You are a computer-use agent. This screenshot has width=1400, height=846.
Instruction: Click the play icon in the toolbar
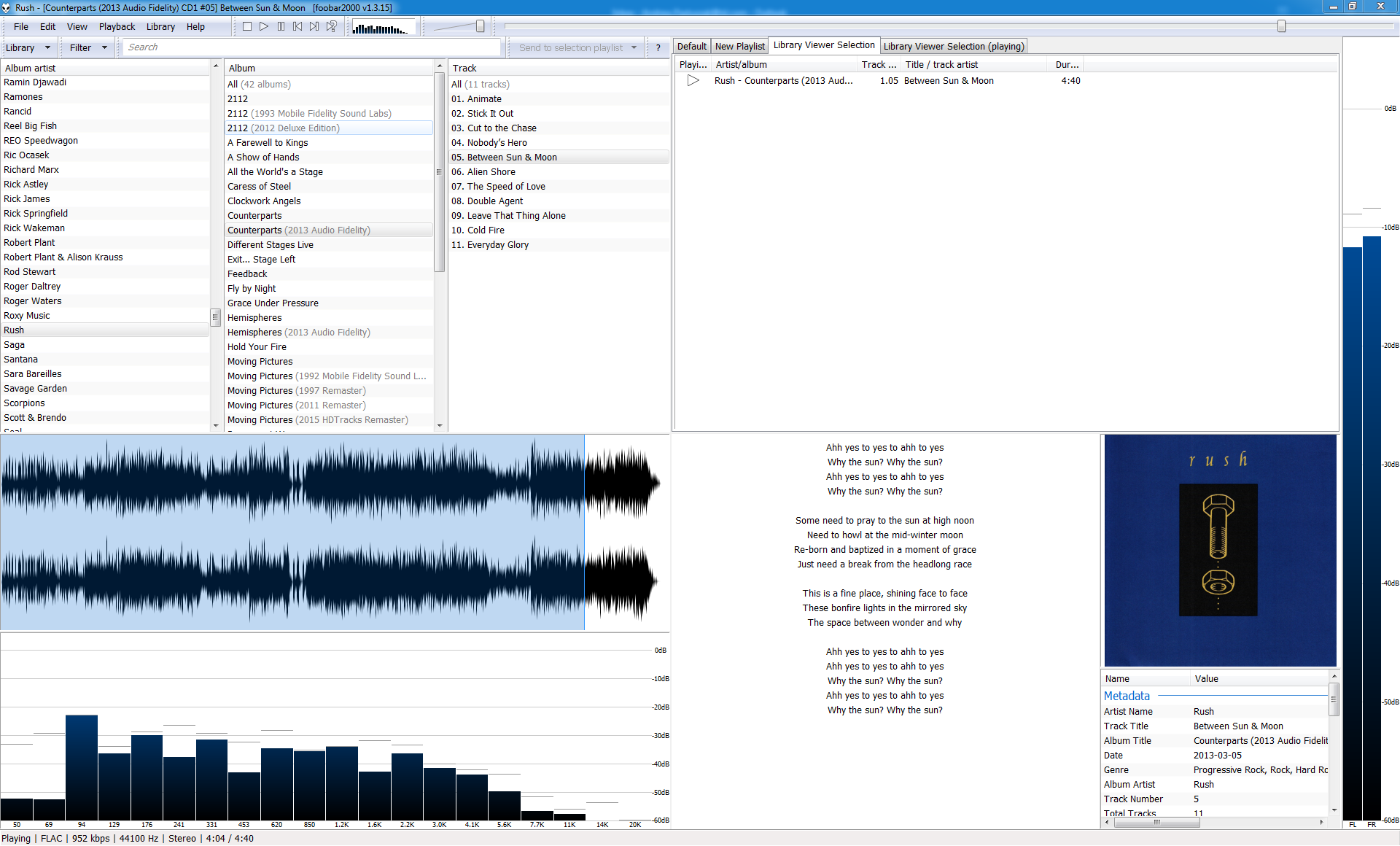tap(264, 26)
